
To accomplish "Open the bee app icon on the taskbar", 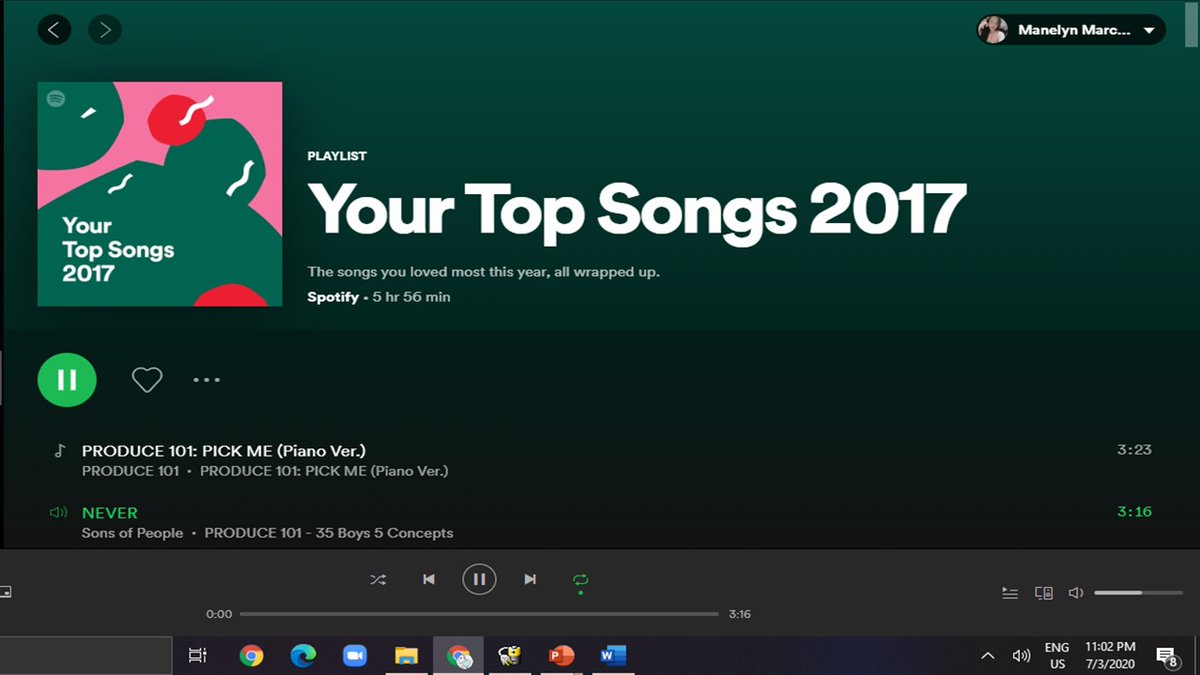I will coord(510,656).
